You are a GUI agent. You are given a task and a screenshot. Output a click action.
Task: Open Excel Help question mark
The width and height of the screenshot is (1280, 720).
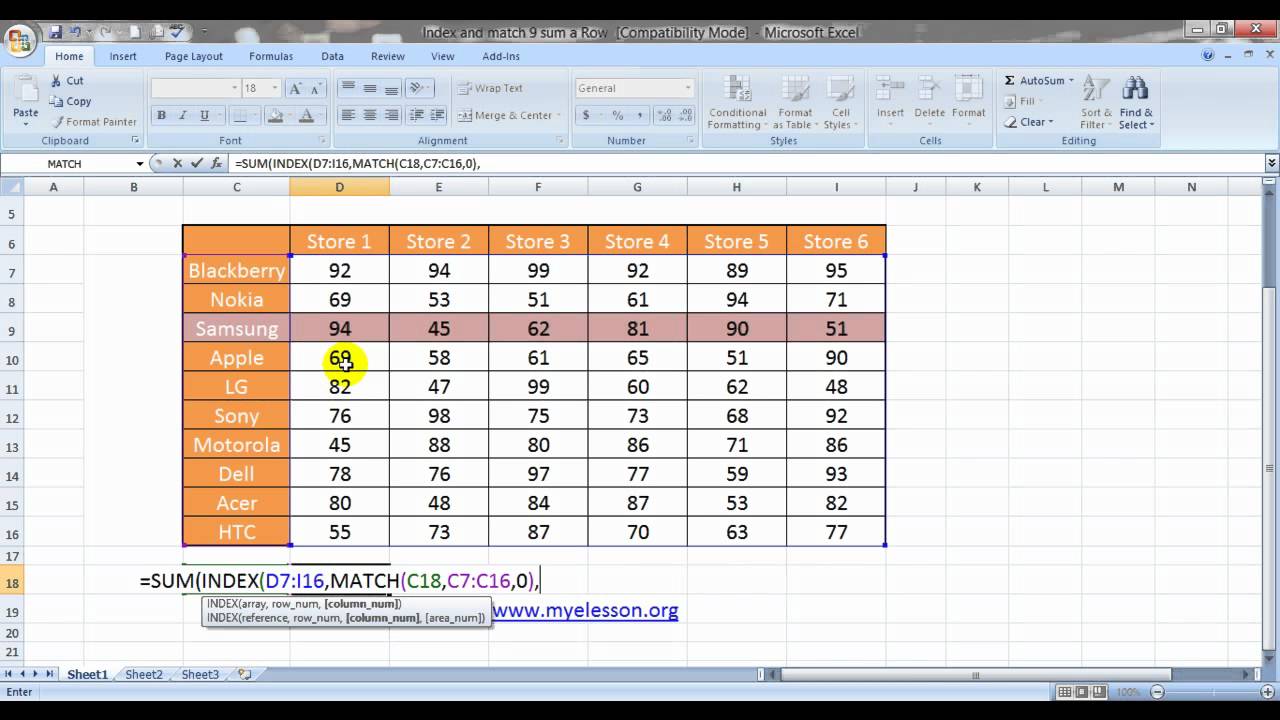point(1208,56)
